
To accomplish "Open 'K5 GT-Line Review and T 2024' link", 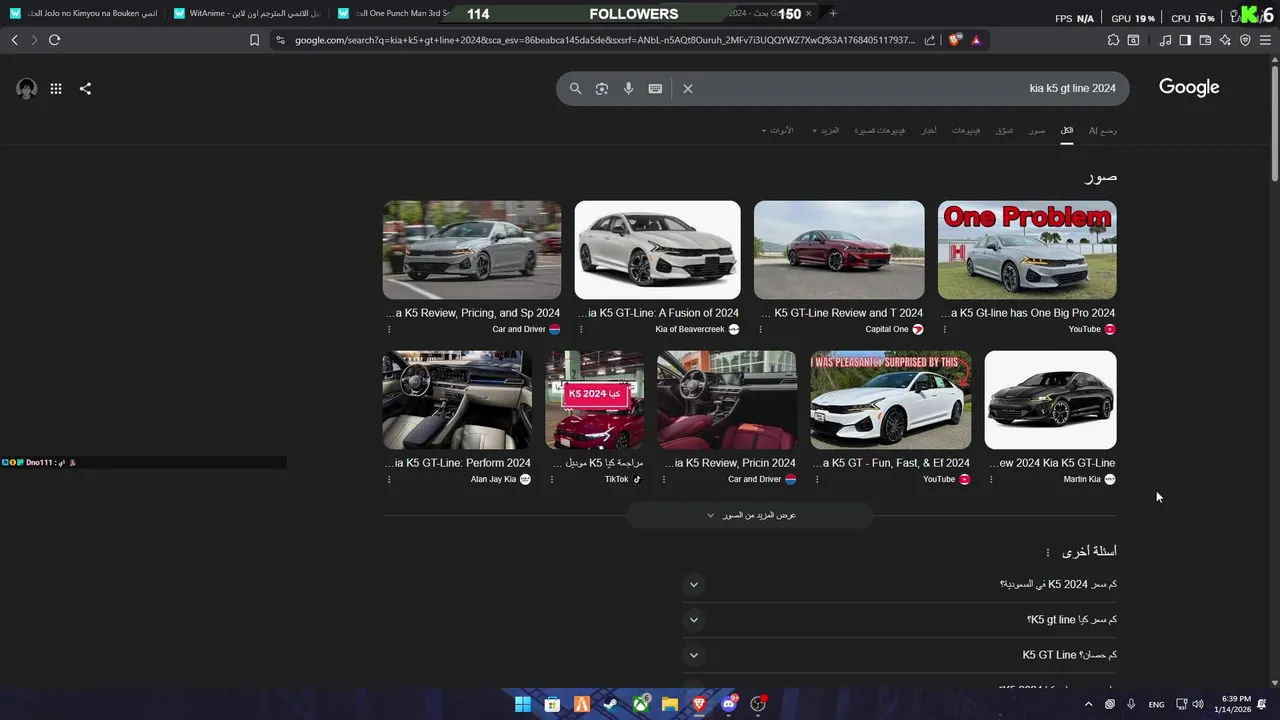I will click(x=842, y=313).
